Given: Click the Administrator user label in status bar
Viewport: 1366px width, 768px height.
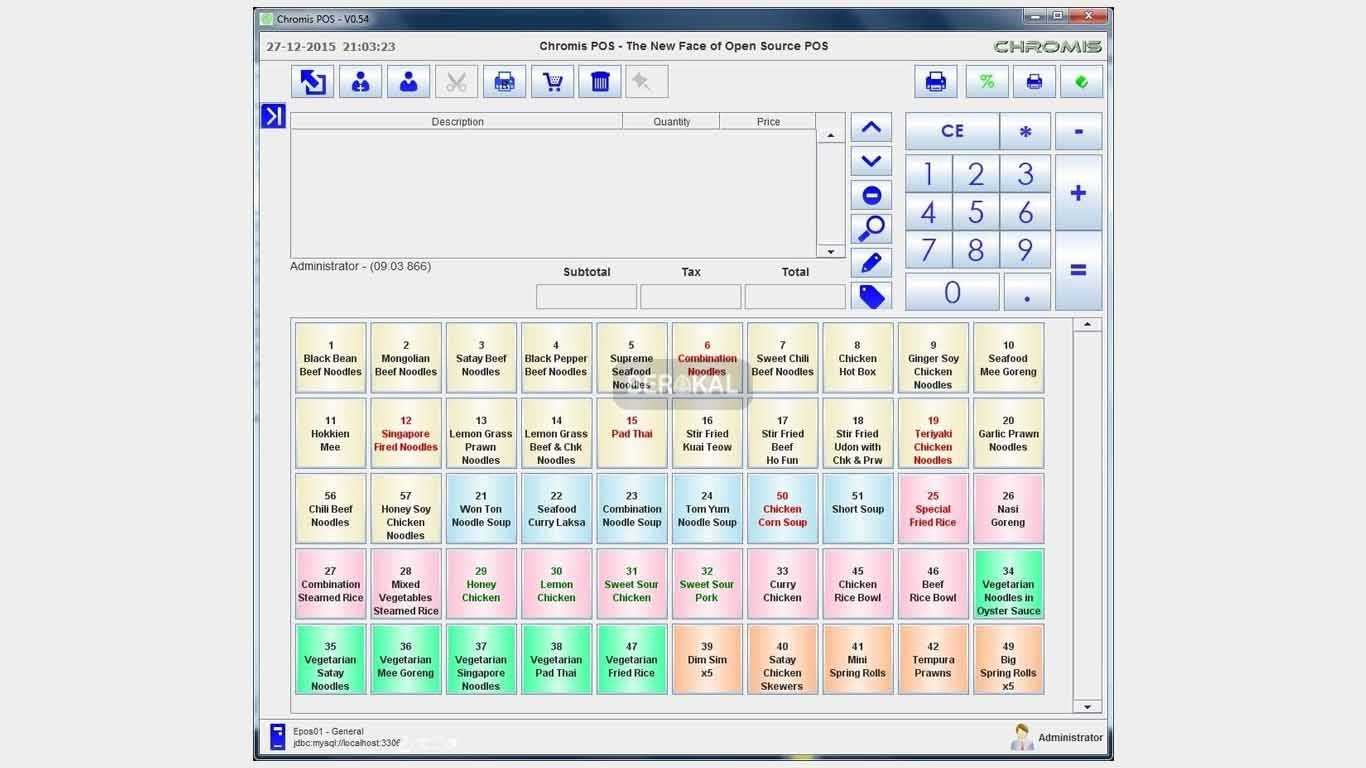Looking at the screenshot, I should point(1070,738).
